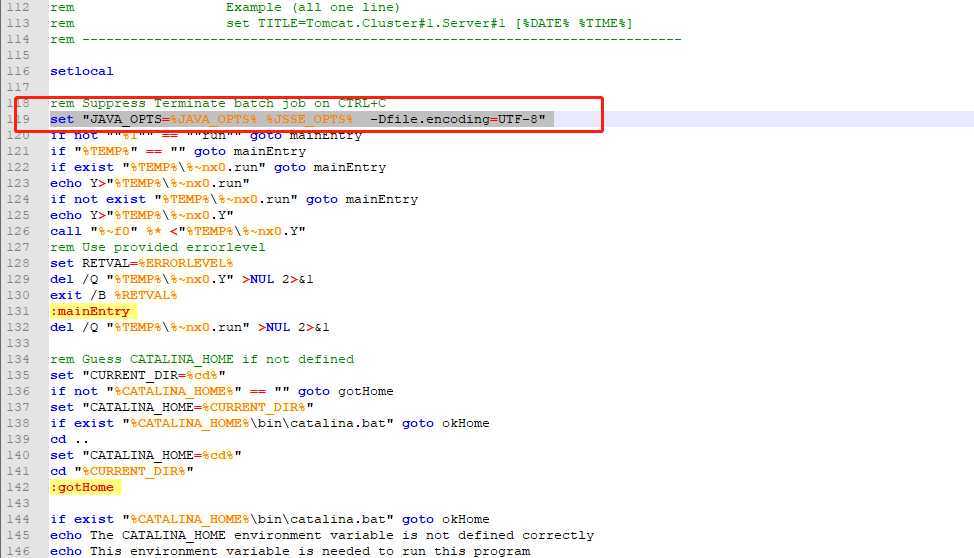
Task: Click the 'setlocal' command on line 116
Action: [x=81, y=71]
